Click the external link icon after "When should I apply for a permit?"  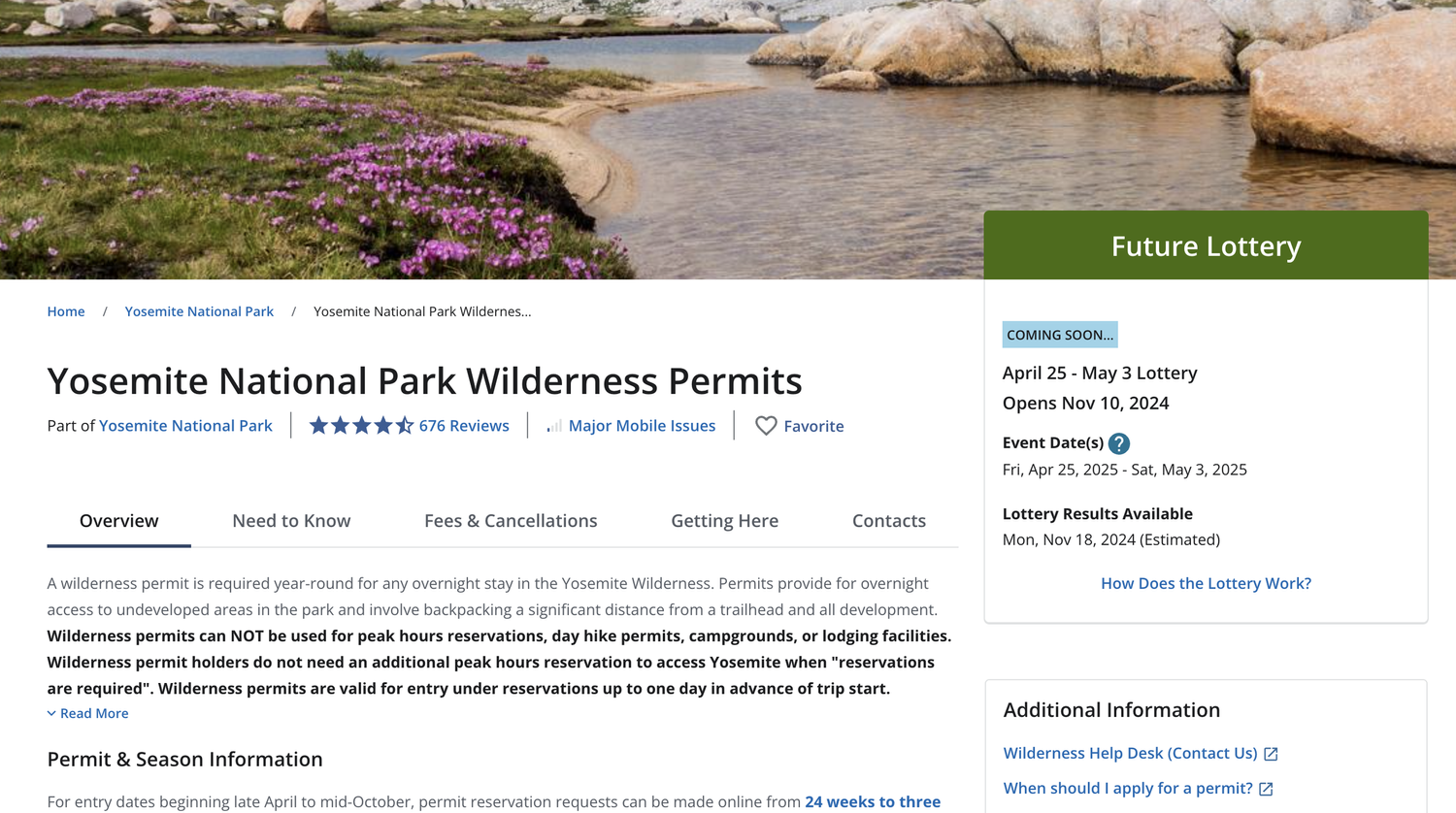click(x=1266, y=789)
